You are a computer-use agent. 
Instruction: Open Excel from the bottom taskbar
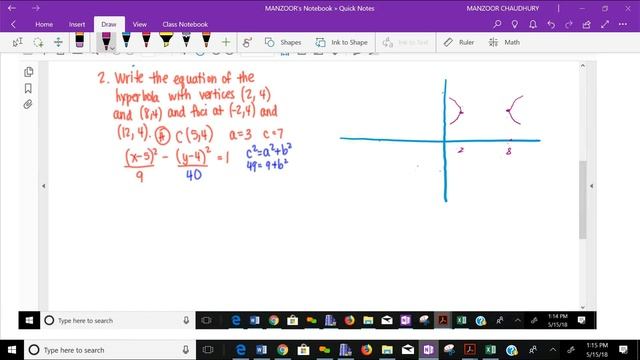click(x=491, y=350)
